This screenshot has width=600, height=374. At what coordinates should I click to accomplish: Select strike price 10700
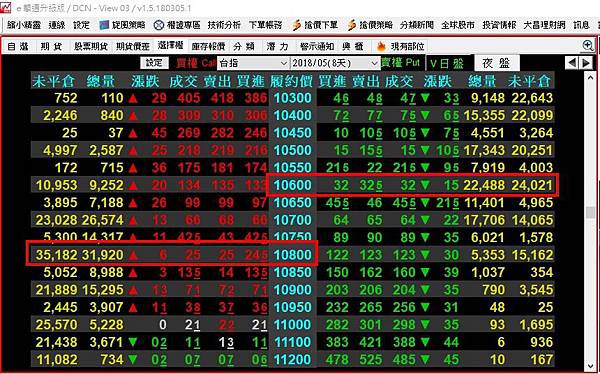coord(293,220)
